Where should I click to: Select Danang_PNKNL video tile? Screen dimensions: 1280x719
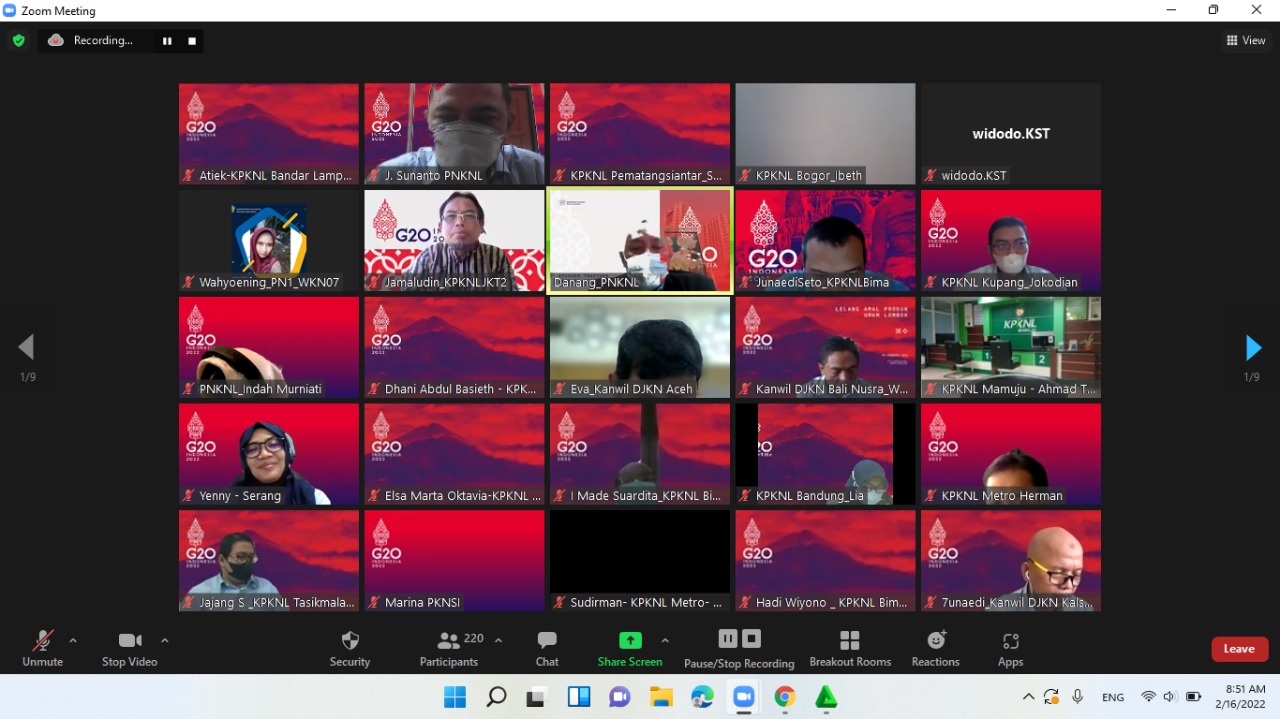click(x=640, y=241)
